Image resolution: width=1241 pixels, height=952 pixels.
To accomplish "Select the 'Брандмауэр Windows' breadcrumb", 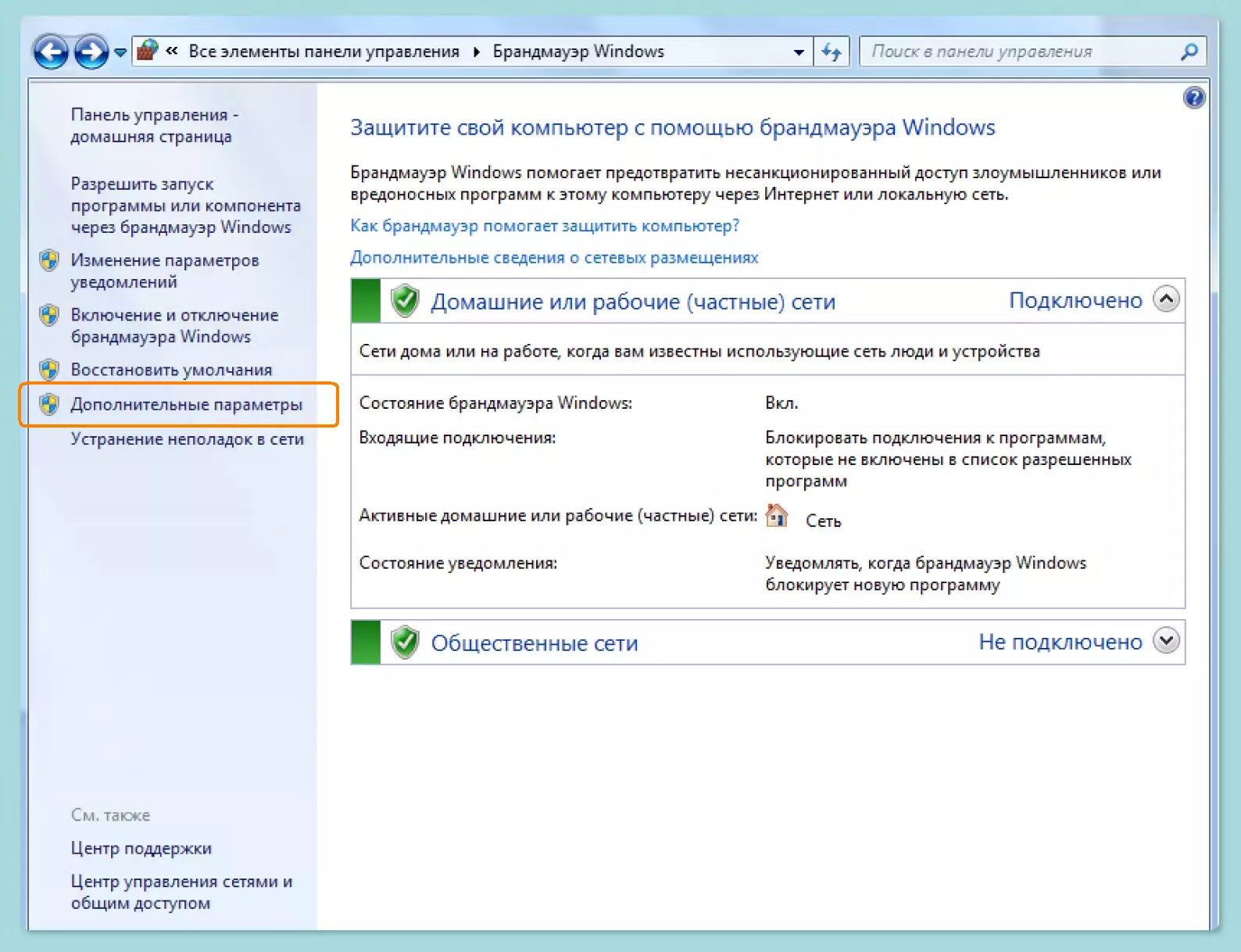I will click(578, 52).
